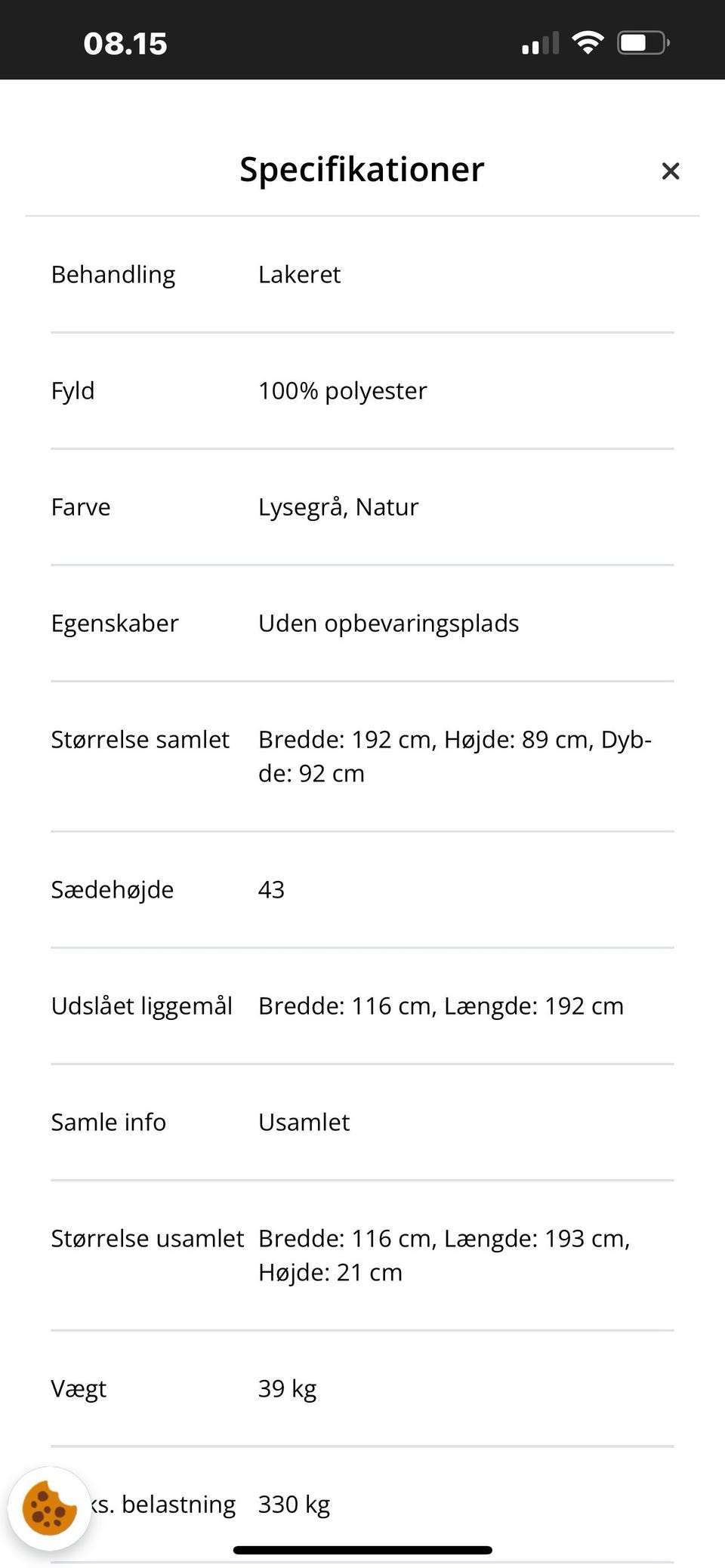Tap the 100% polyester value
The image size is (725, 1568).
tap(342, 391)
